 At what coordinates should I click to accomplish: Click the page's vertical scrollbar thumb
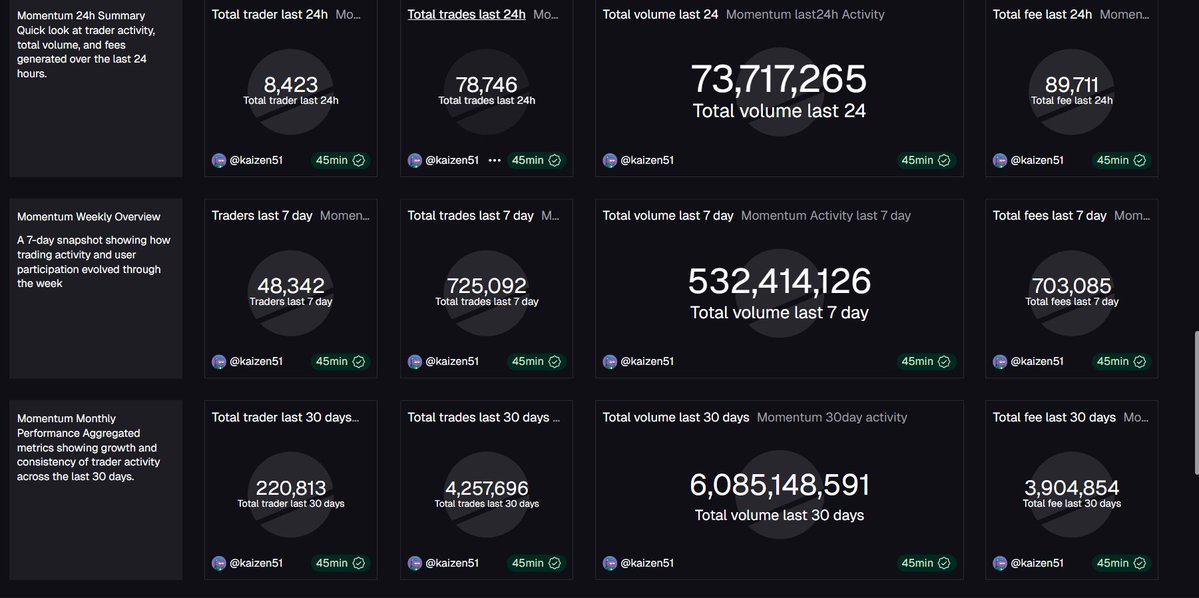point(1195,403)
